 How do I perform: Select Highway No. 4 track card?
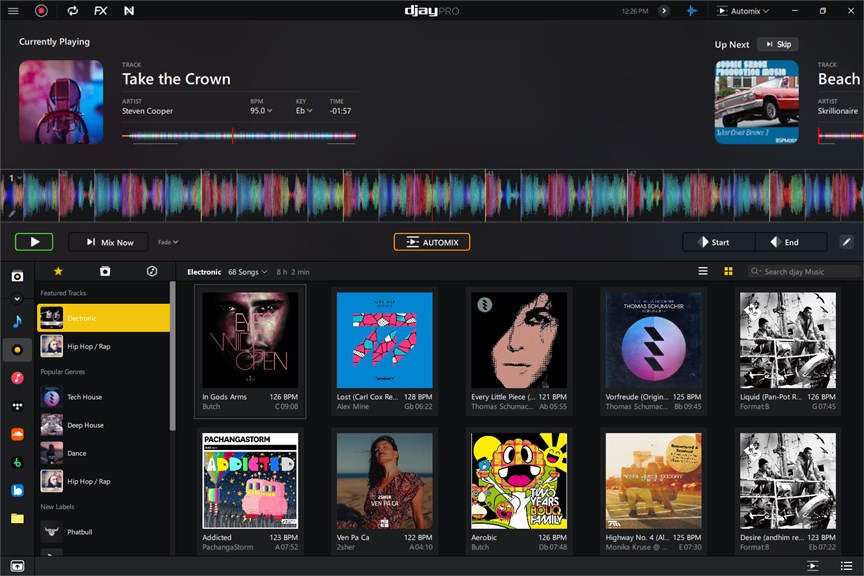(x=654, y=492)
